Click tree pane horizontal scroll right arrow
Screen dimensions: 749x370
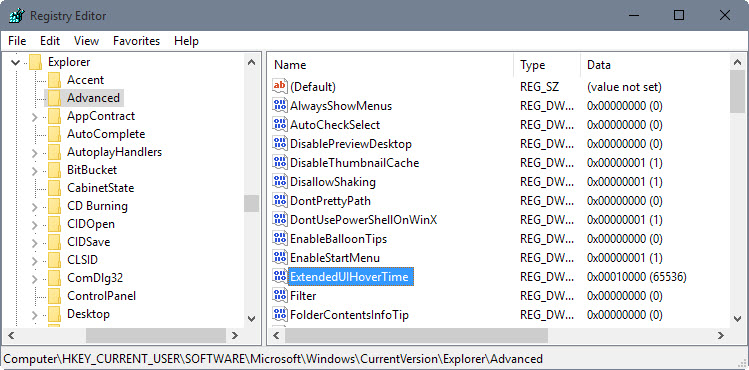tap(235, 336)
